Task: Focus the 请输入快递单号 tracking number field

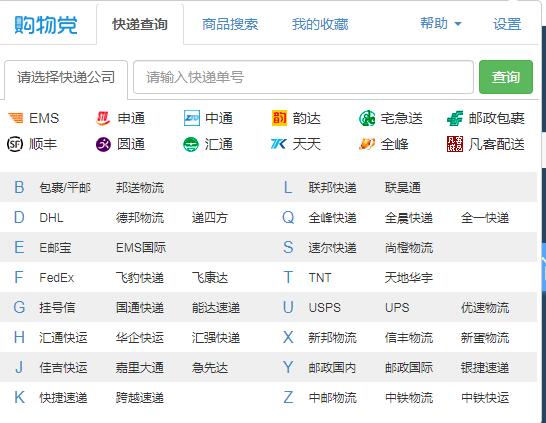Action: pyautogui.click(x=303, y=77)
